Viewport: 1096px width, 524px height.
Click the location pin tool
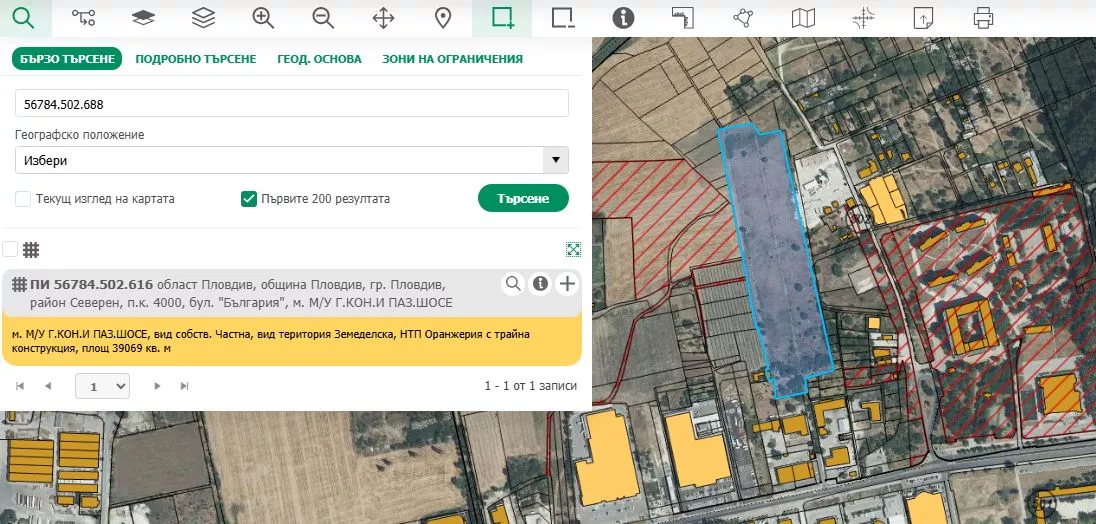[x=443, y=17]
